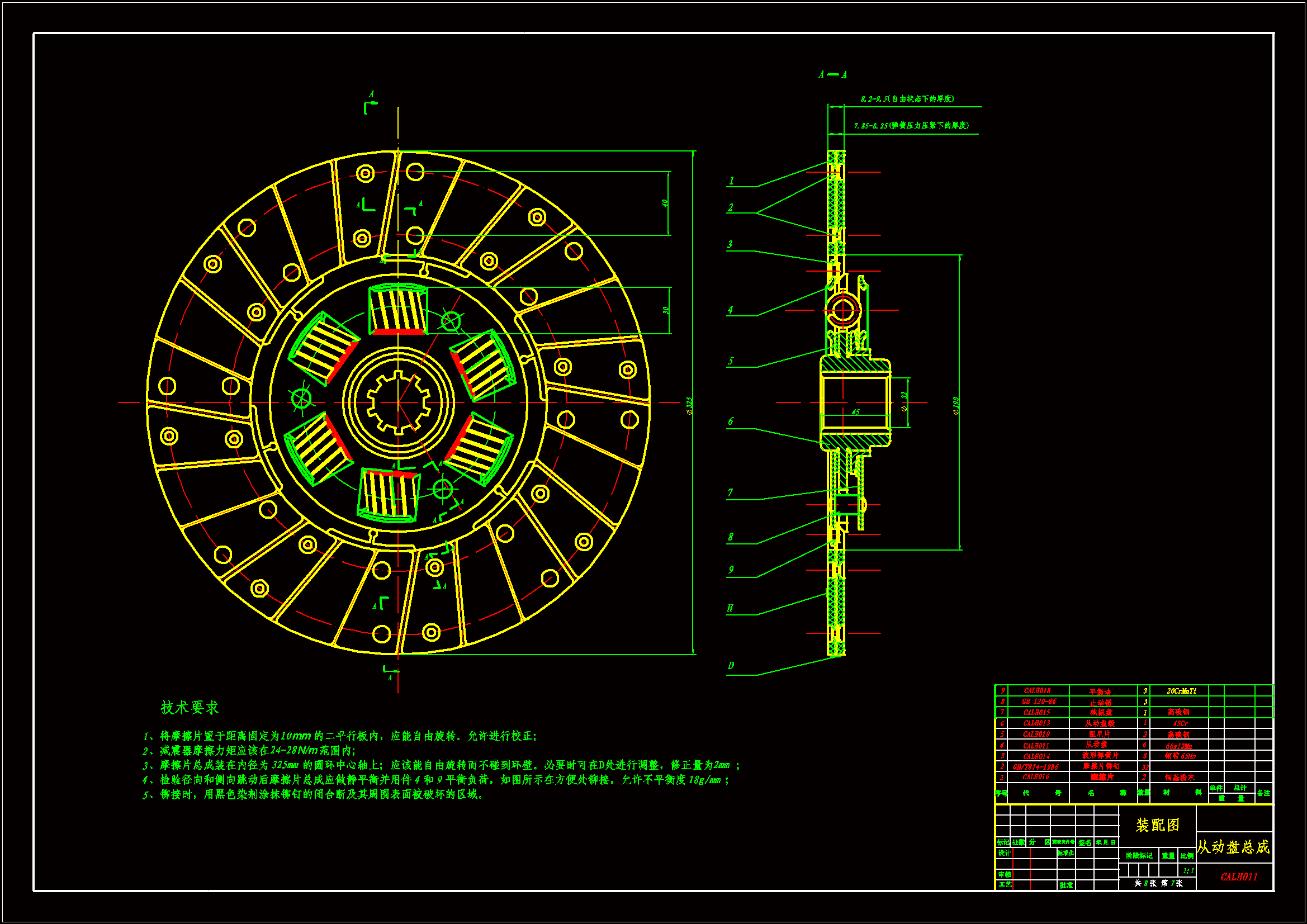
Task: Click the red CALH011 drawing number
Action: 1239,876
